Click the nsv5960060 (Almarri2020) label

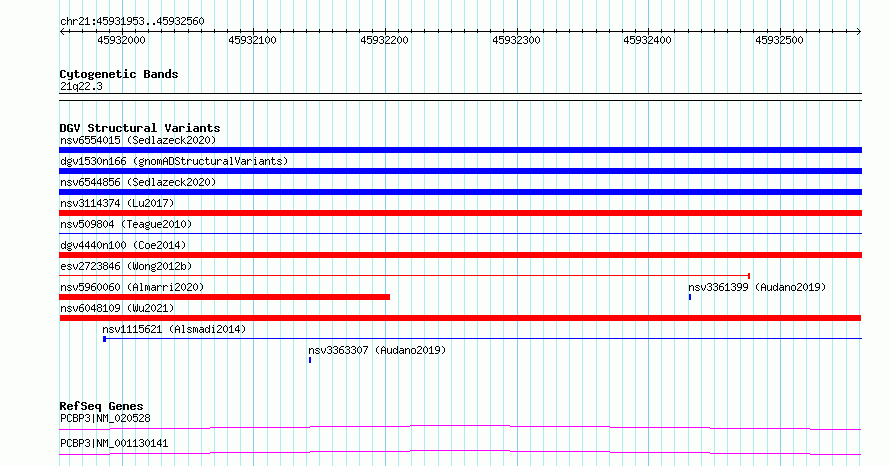(132, 287)
